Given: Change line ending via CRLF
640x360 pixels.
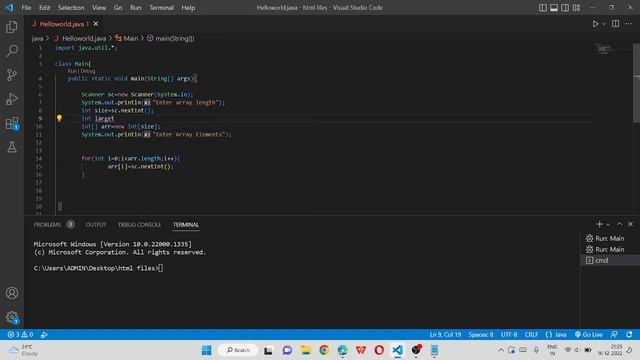Looking at the screenshot, I should [x=531, y=335].
